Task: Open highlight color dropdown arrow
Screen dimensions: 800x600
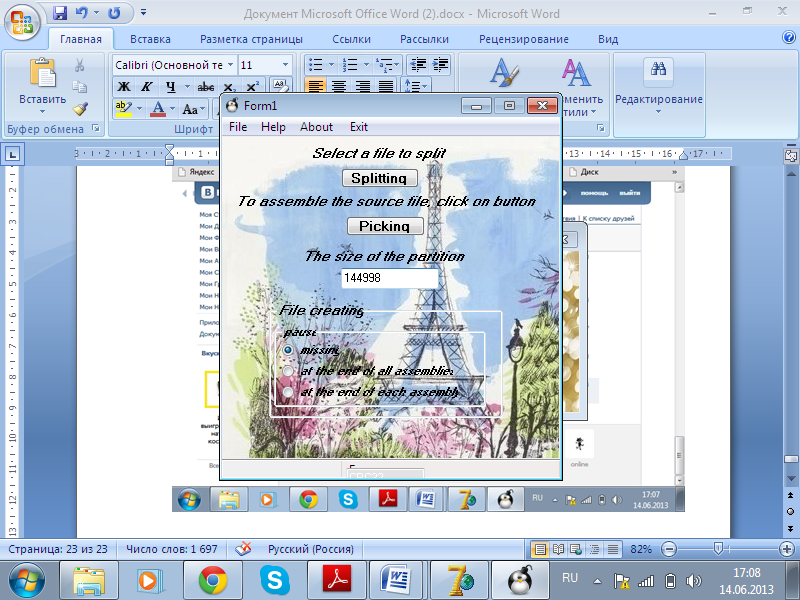Action: pyautogui.click(x=139, y=108)
